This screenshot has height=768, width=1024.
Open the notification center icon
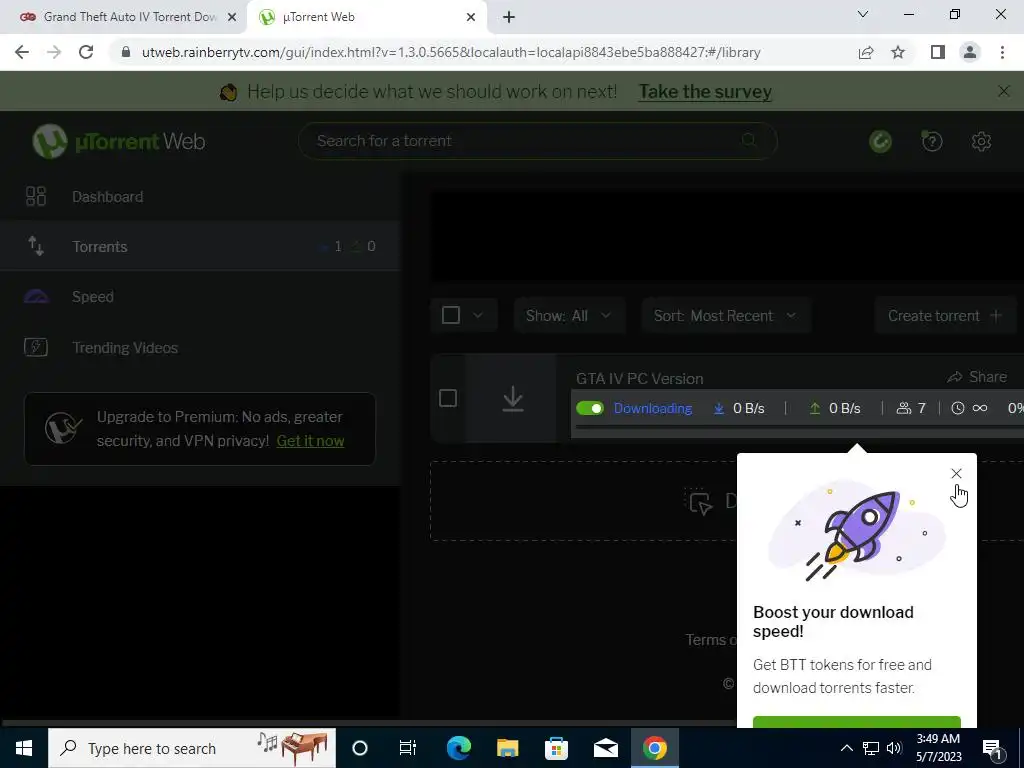coord(993,748)
